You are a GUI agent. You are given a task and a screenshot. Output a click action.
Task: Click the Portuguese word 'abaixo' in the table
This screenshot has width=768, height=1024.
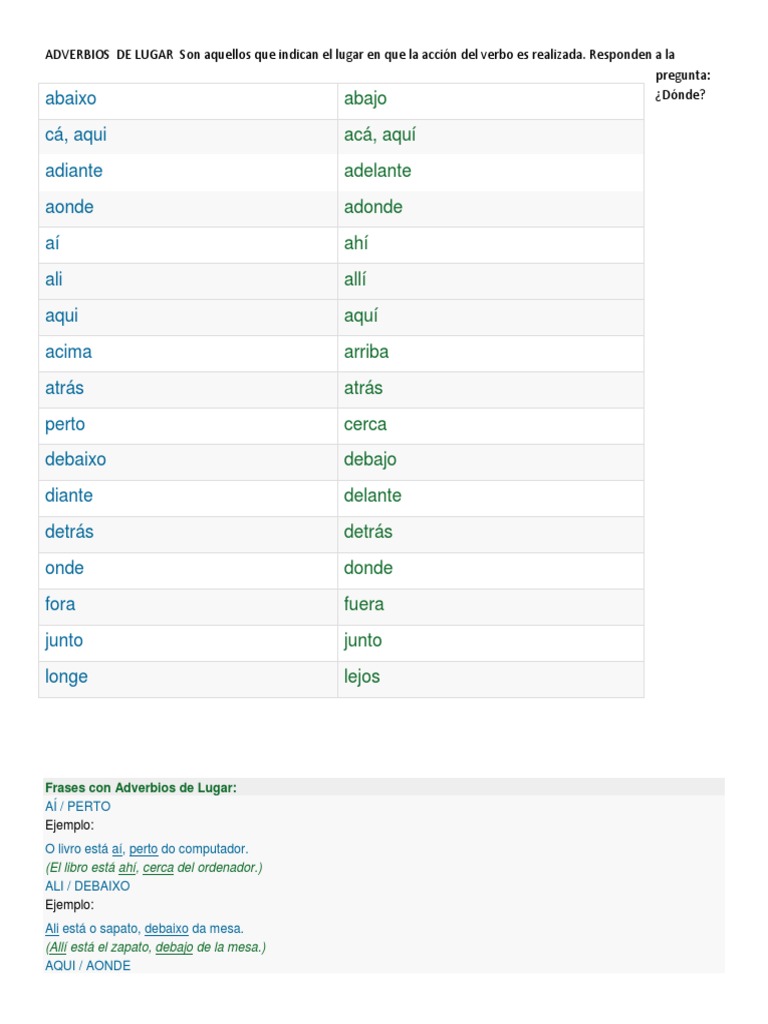tap(71, 99)
